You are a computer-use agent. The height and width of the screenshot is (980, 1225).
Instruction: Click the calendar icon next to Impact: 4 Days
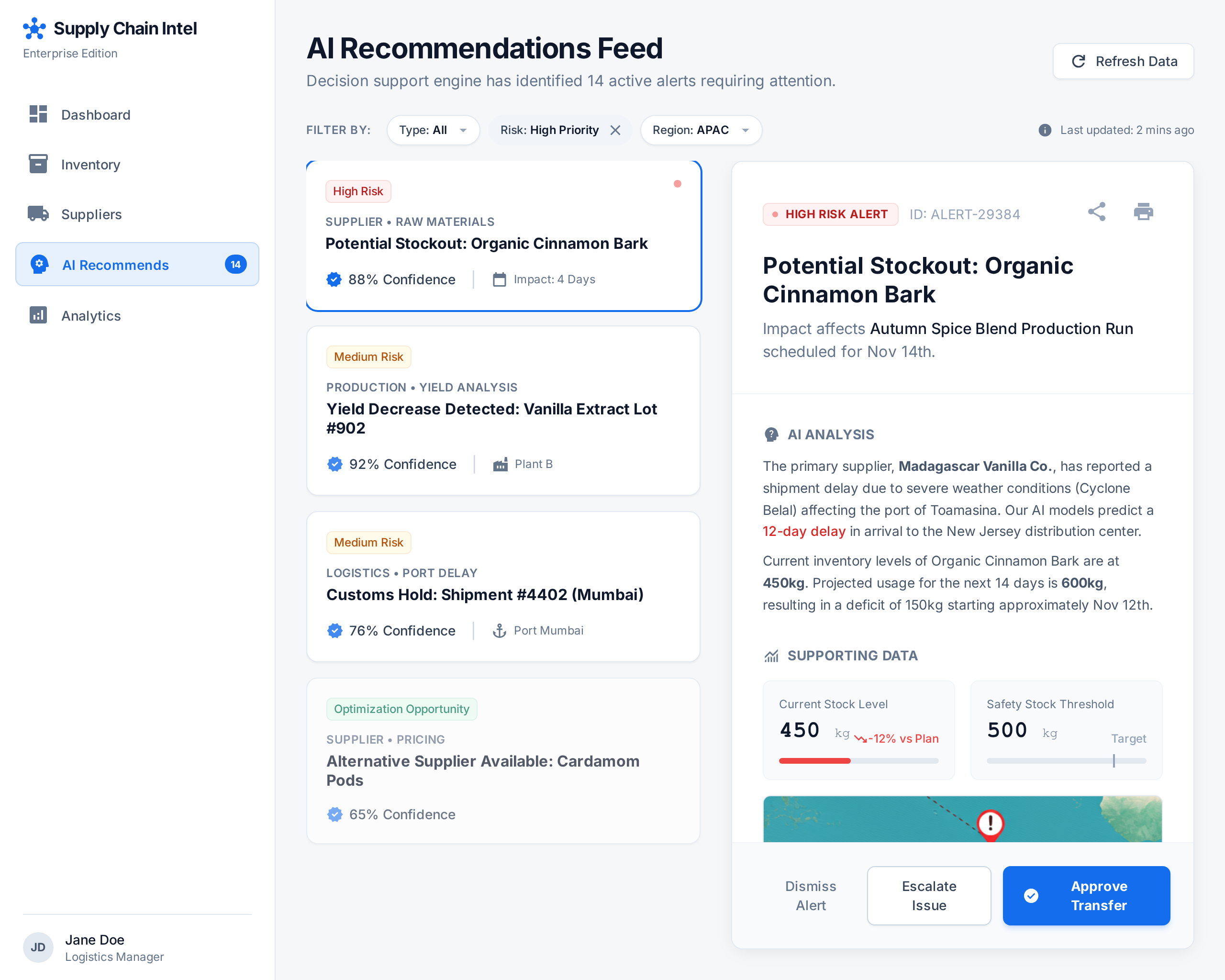[x=500, y=279]
